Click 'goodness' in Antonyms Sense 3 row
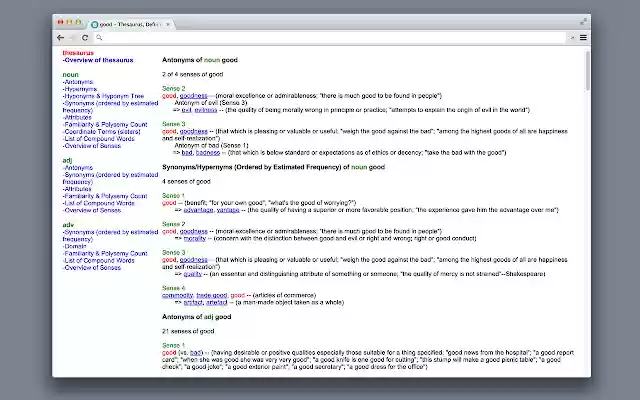Screen dimensions: 640x400 193,131
